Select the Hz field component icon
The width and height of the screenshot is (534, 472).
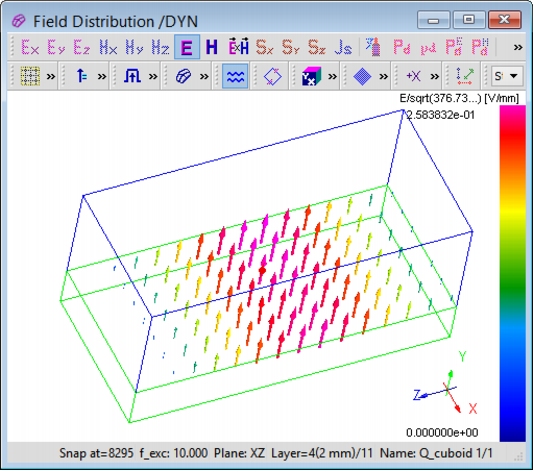[x=160, y=47]
